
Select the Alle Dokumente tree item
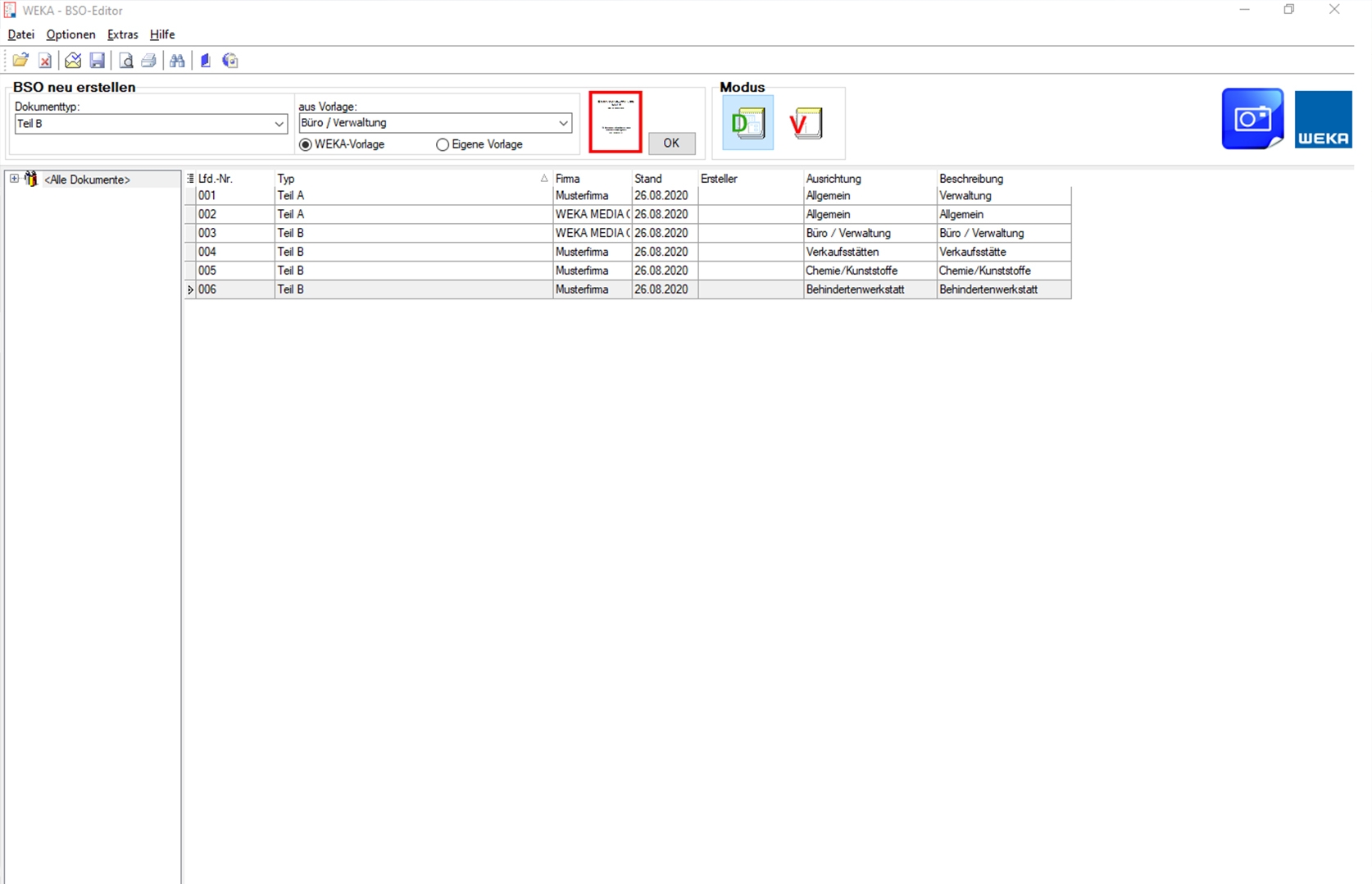point(87,180)
